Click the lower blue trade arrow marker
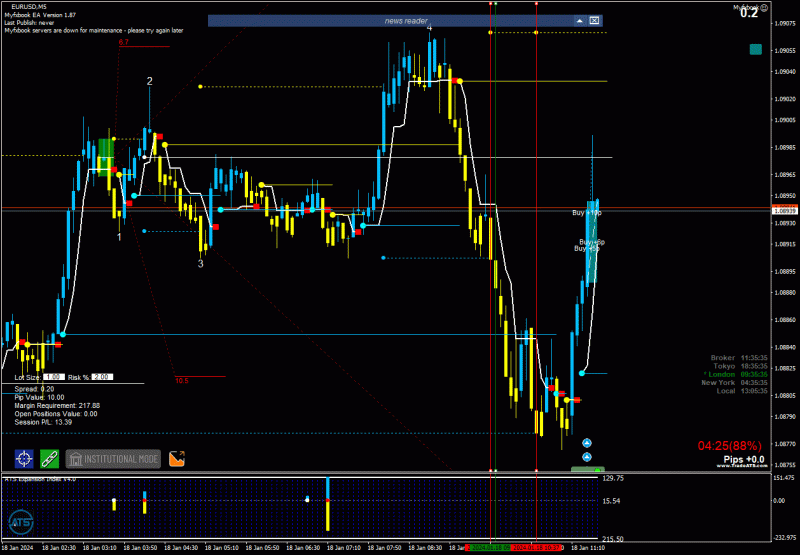Viewport: 800px width, 555px height. coord(587,457)
